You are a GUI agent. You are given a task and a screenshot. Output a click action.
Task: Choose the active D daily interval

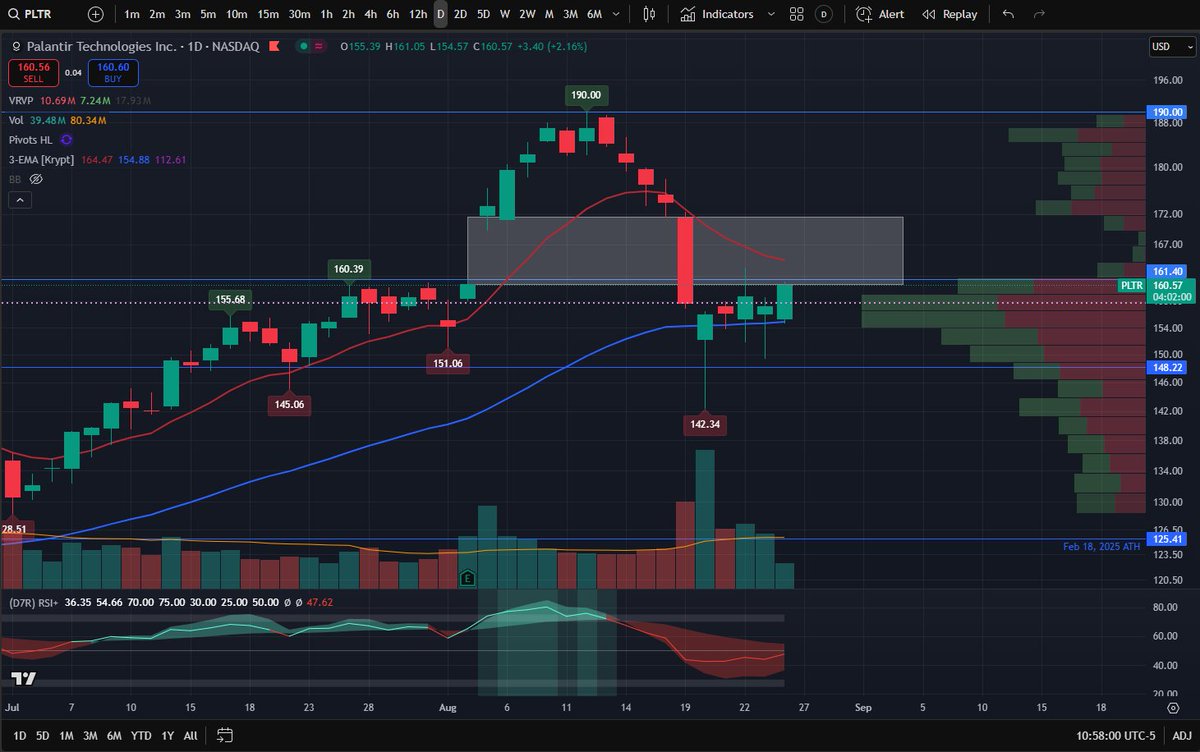coord(440,14)
